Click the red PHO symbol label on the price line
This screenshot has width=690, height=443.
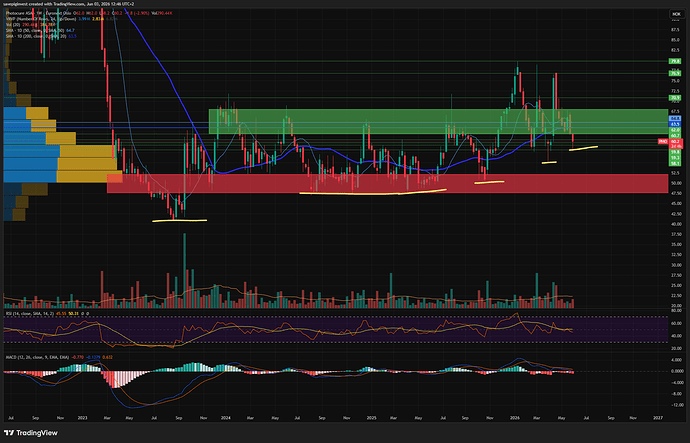tap(663, 141)
